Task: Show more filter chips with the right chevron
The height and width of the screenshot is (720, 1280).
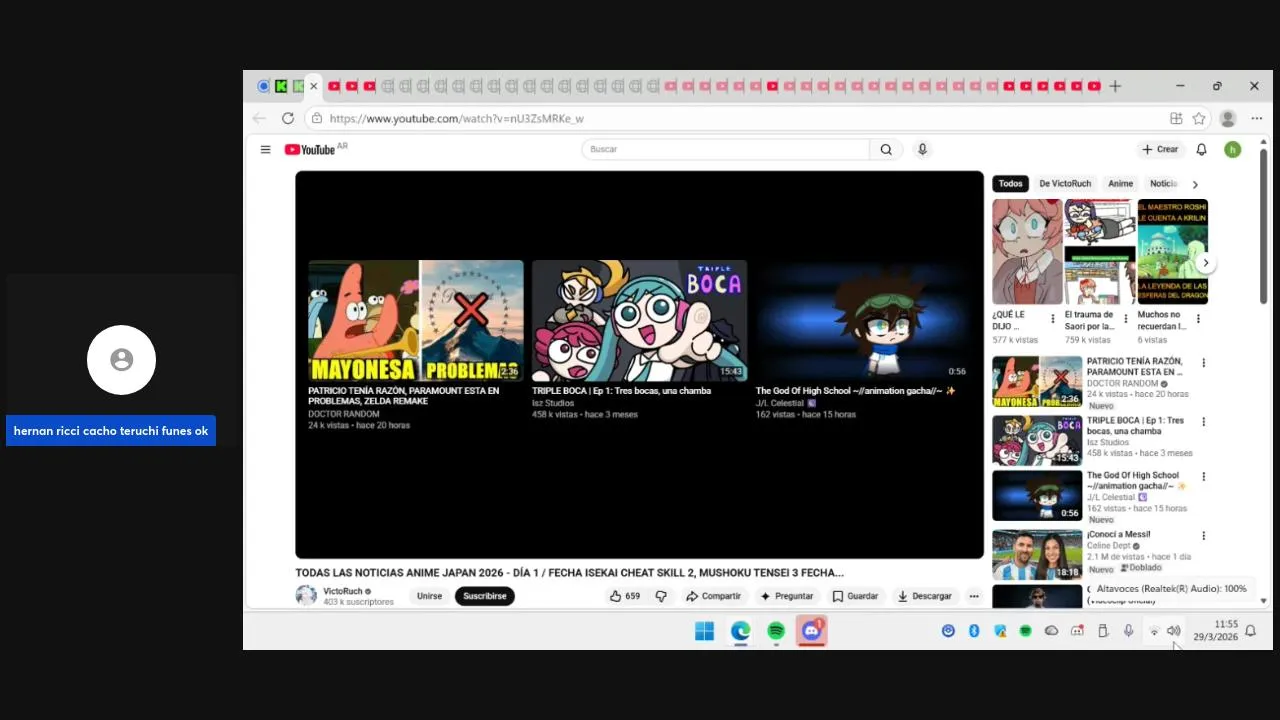Action: tap(1195, 184)
